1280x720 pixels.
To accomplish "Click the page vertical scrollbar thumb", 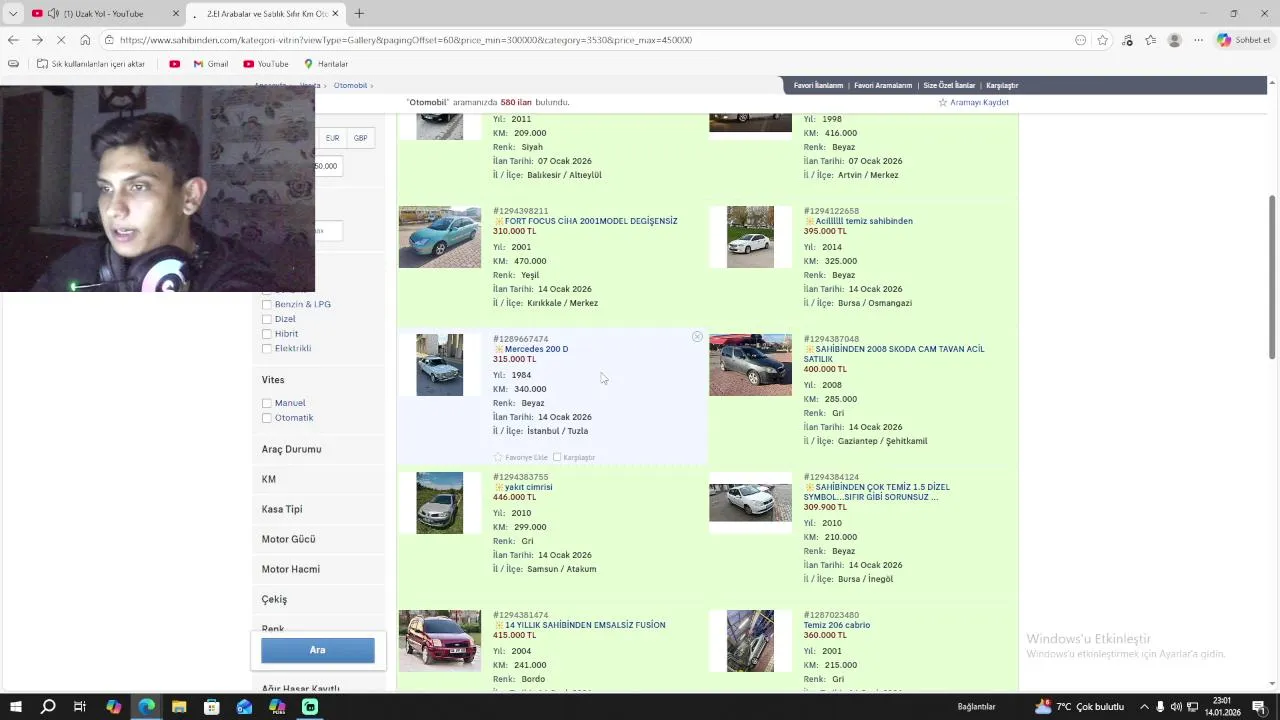I will (1272, 276).
